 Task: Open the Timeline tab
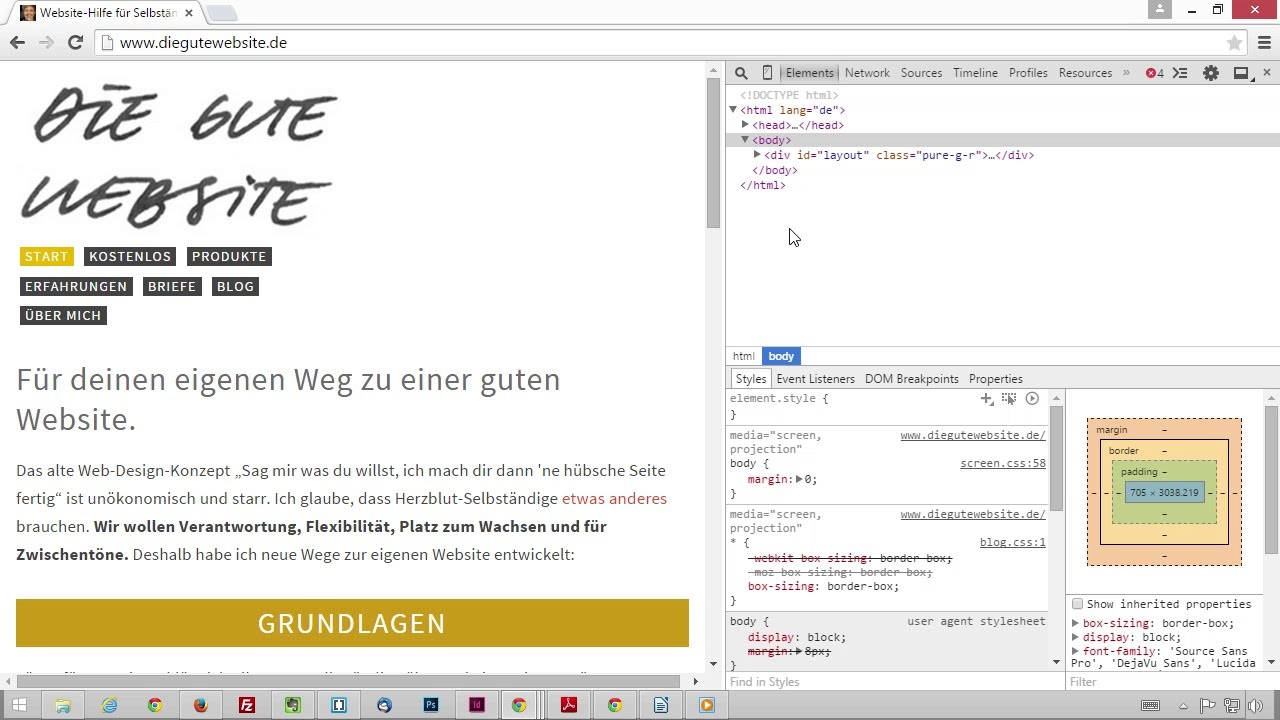975,73
